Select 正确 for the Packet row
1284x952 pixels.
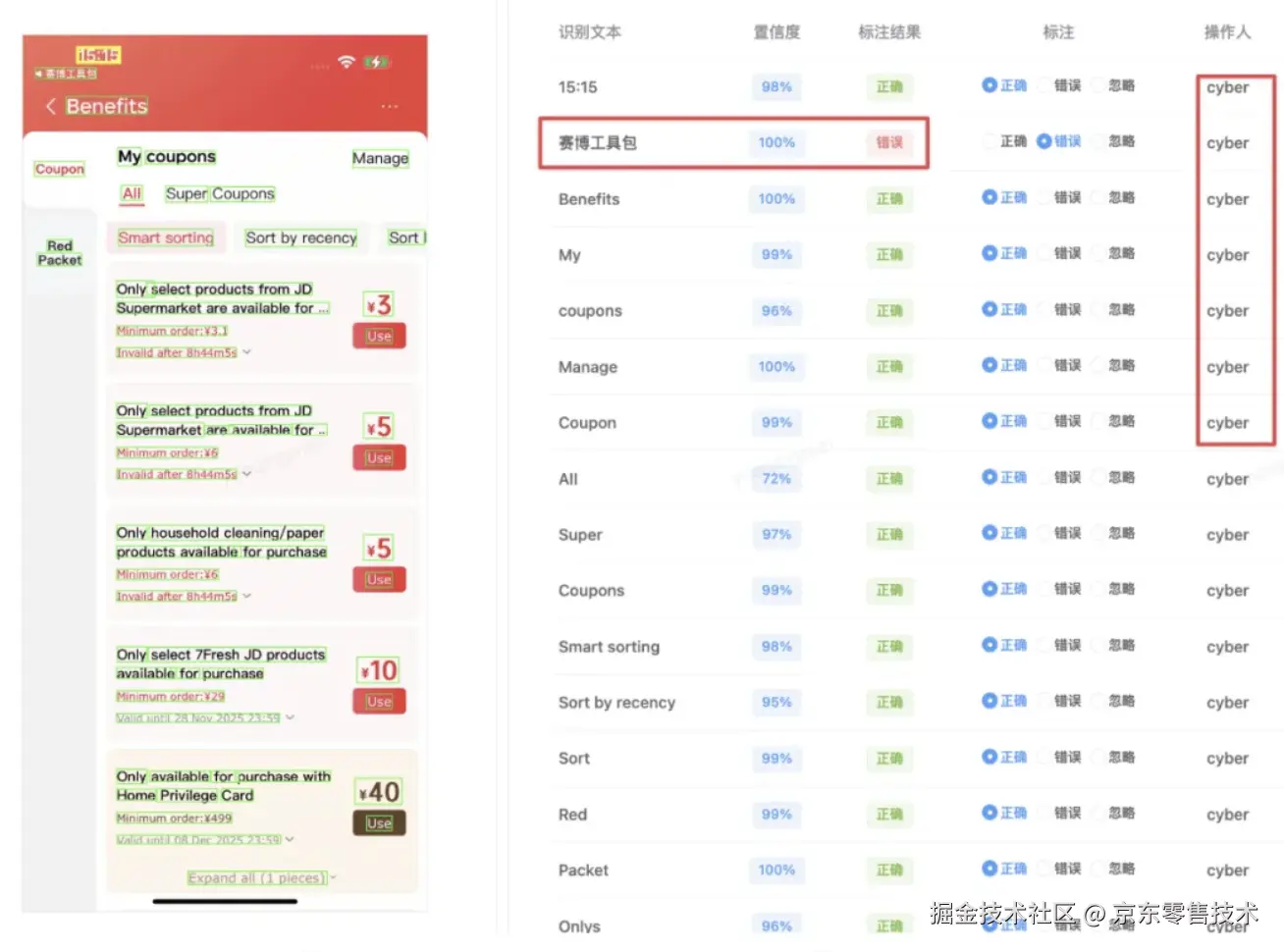pyautogui.click(x=1004, y=869)
